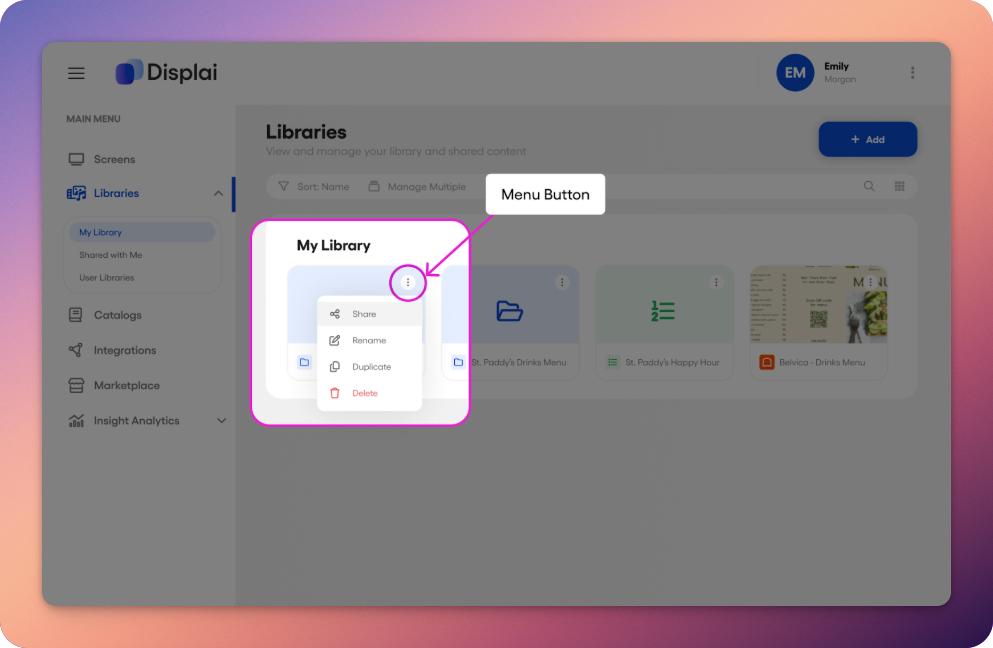
Task: Click the Displai logo
Action: [x=166, y=72]
